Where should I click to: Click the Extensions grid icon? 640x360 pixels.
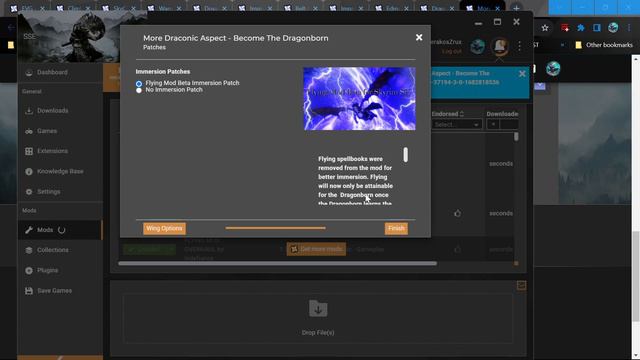click(x=29, y=151)
